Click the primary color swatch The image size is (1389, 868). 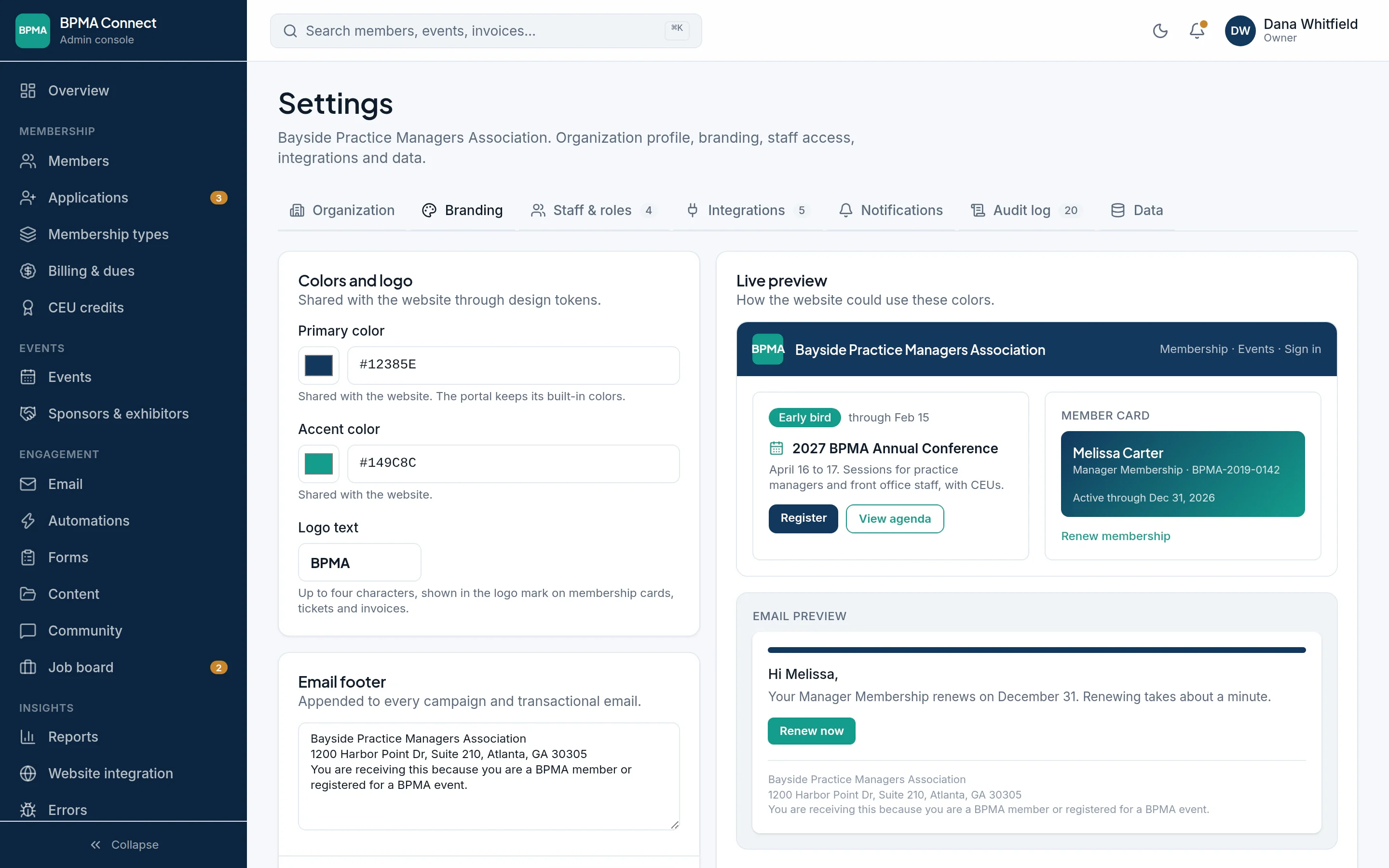[318, 365]
